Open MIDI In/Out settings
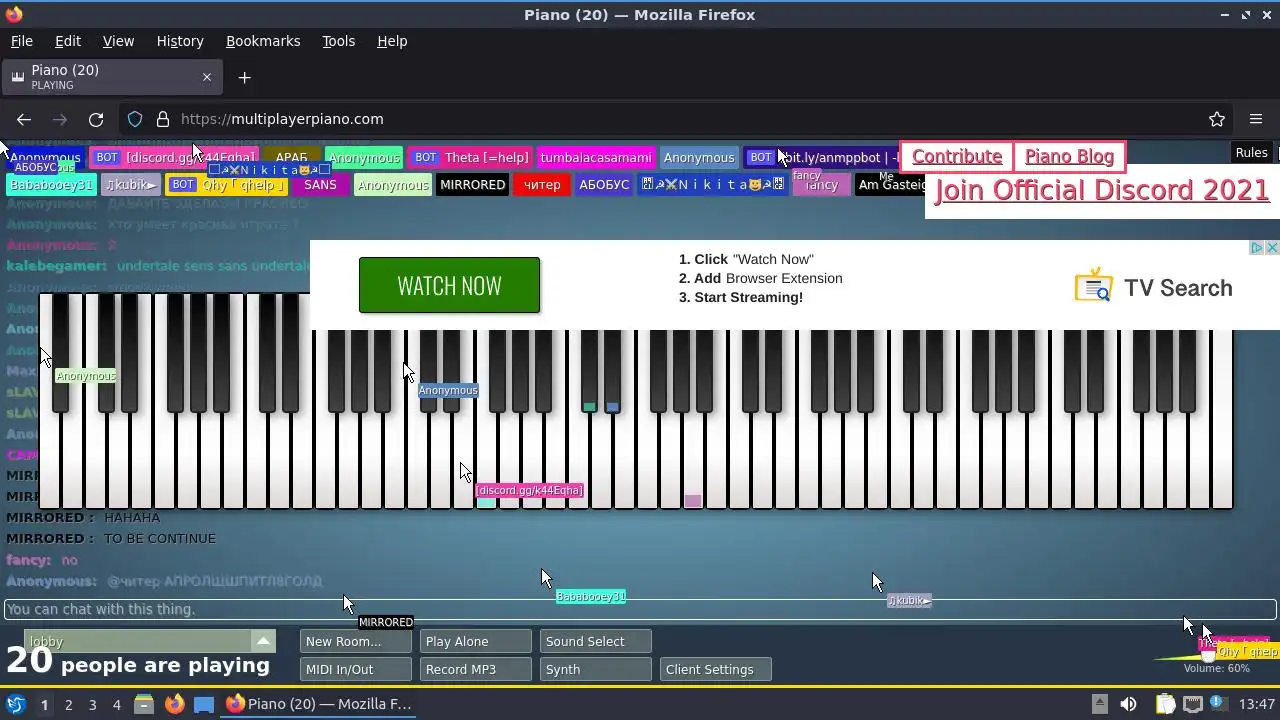Viewport: 1280px width, 720px height. tap(356, 669)
